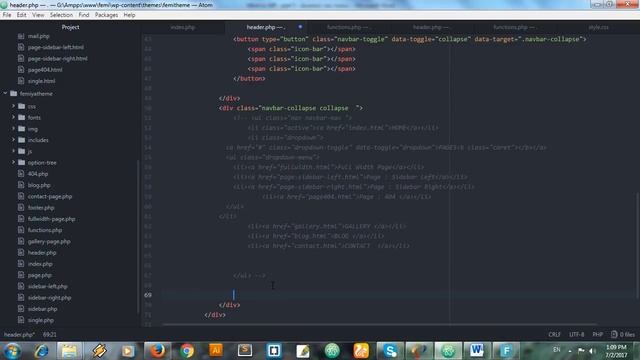The width and height of the screenshot is (640, 360).
Task: Open functions.php in the project tree
Action: pos(45,230)
